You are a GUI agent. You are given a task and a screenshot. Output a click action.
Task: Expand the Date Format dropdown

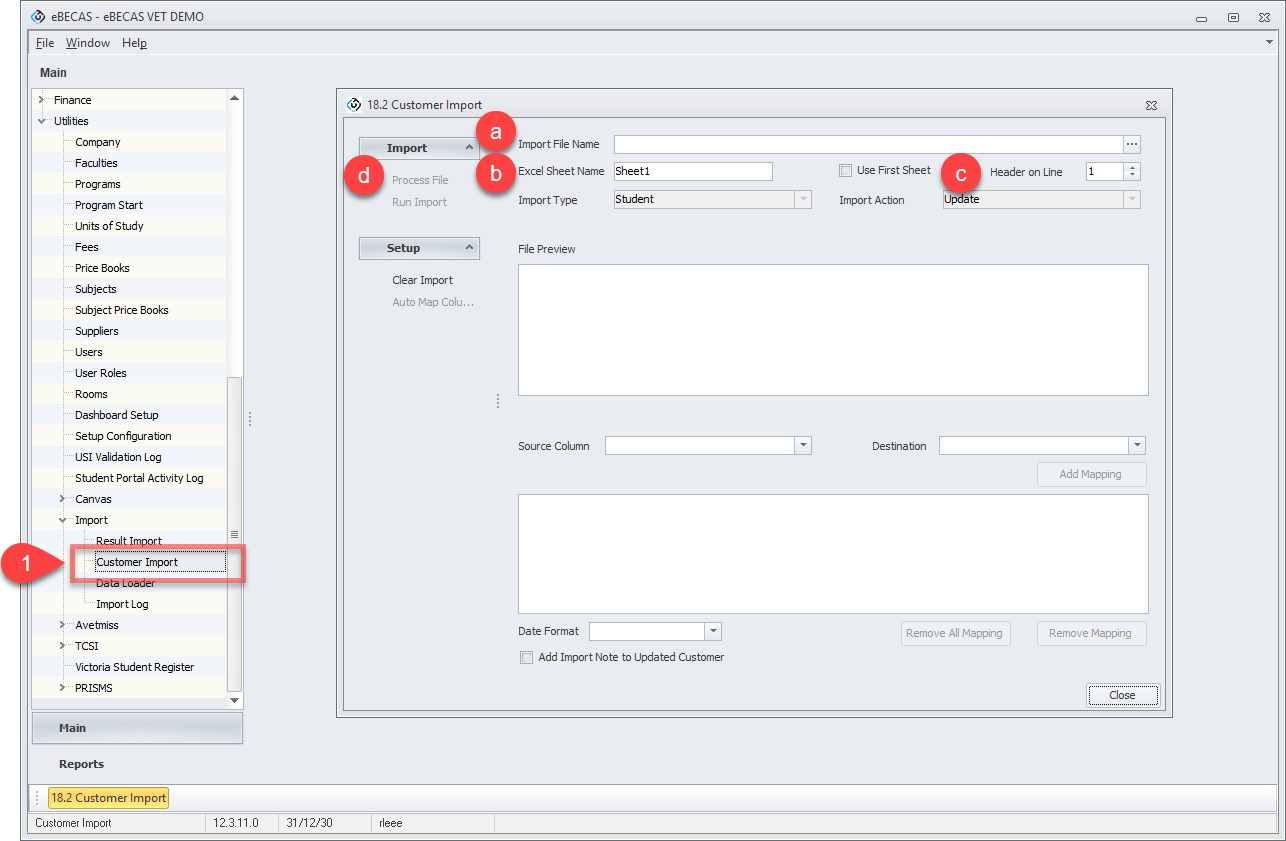coord(712,632)
